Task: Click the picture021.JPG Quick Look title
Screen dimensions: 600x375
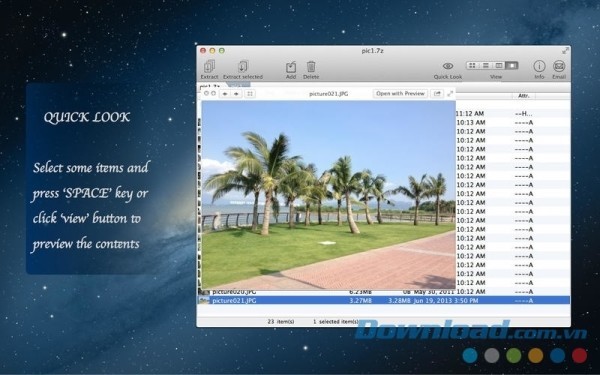Action: click(328, 93)
